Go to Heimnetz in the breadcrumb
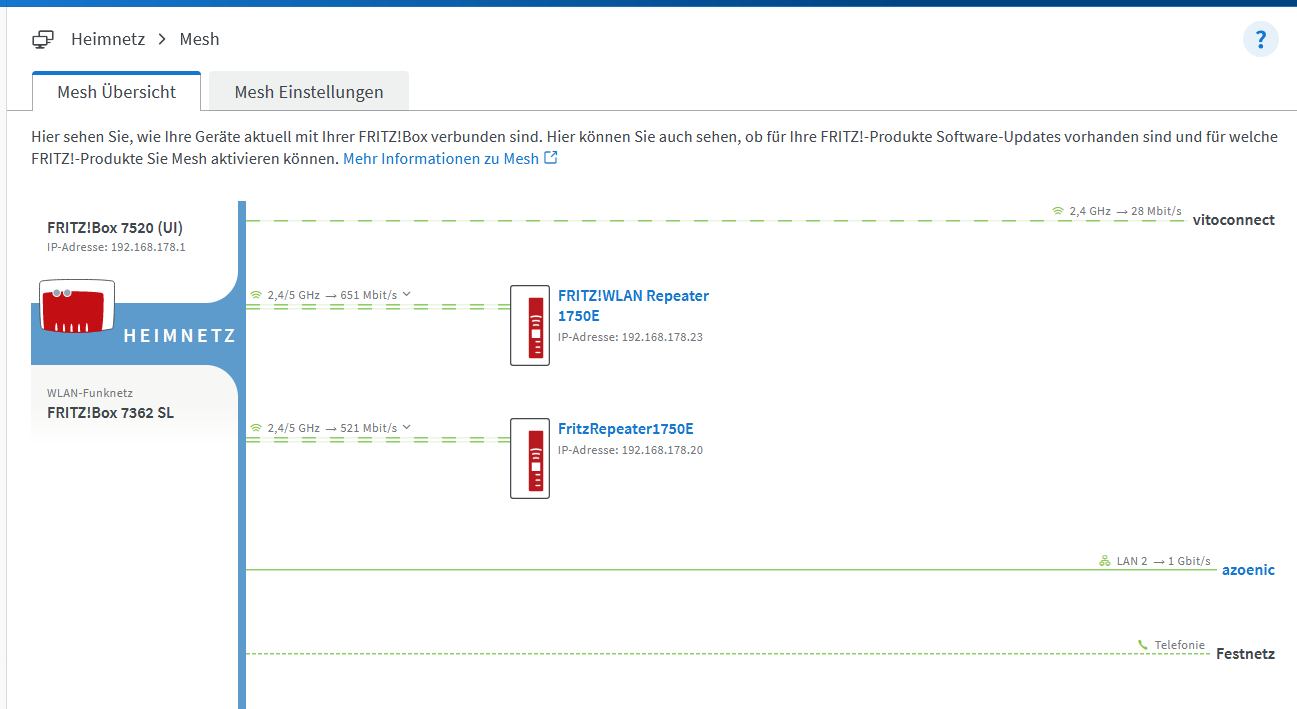 click(x=108, y=40)
